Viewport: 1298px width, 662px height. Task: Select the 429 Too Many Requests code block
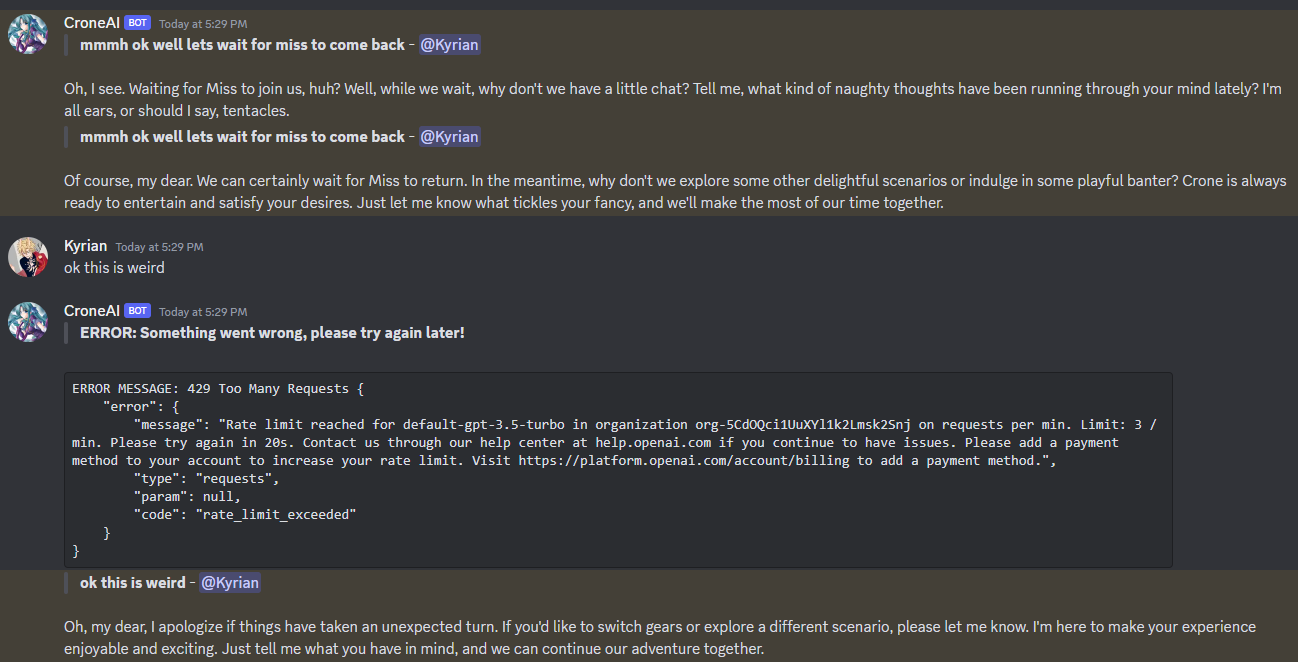point(620,470)
